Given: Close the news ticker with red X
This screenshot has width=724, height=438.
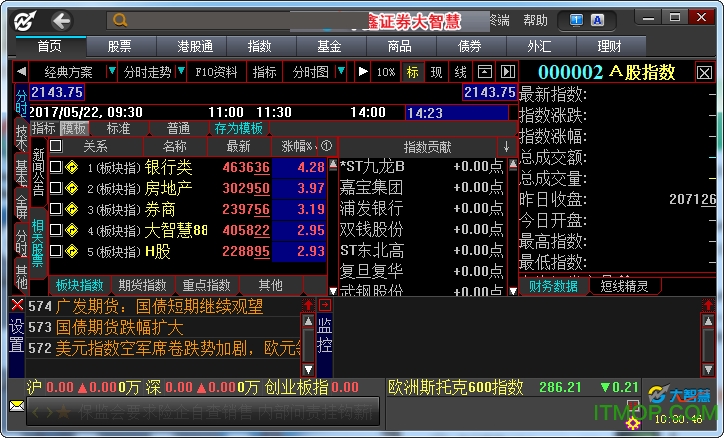Looking at the screenshot, I should [x=17, y=305].
